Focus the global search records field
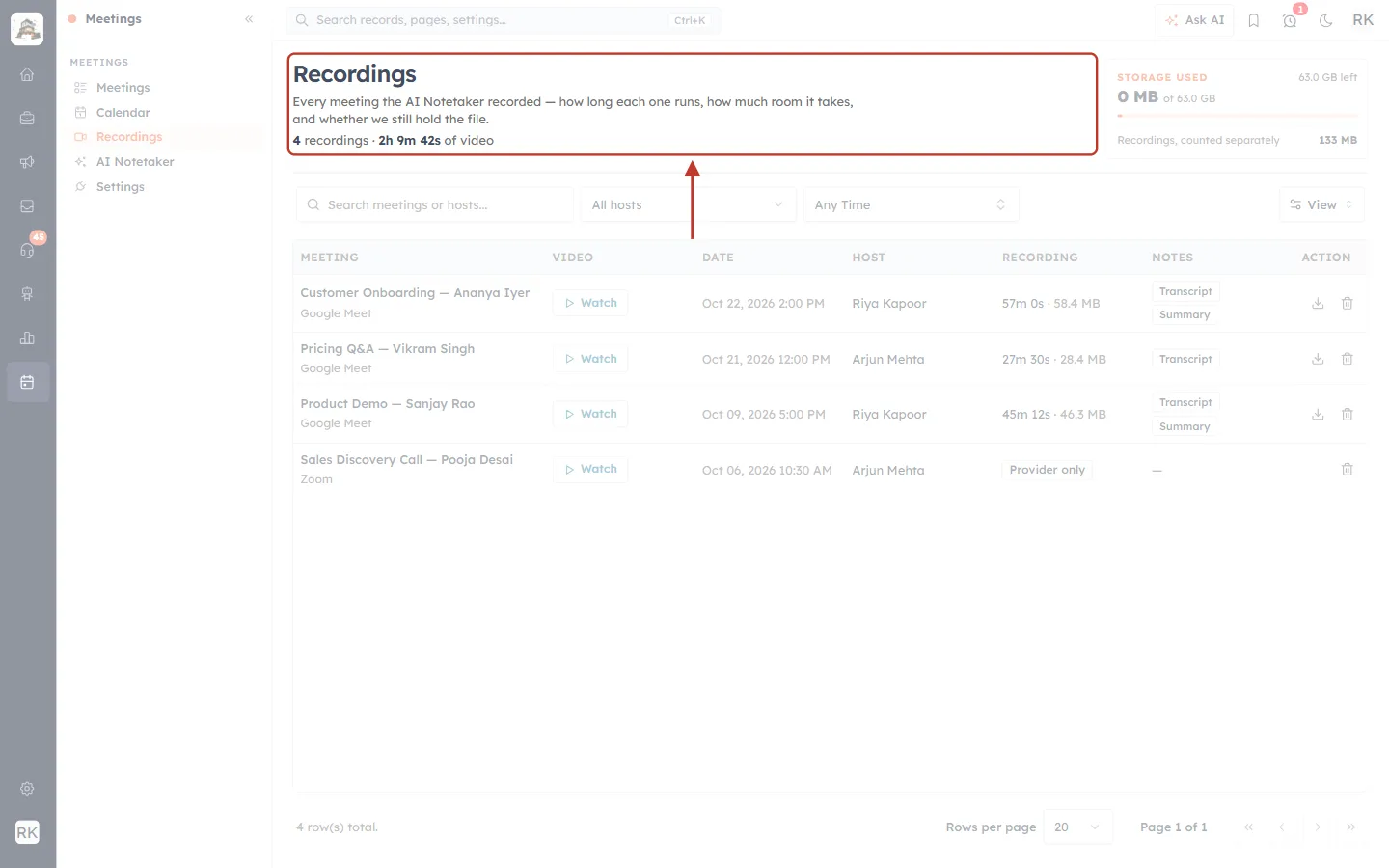 pos(504,20)
